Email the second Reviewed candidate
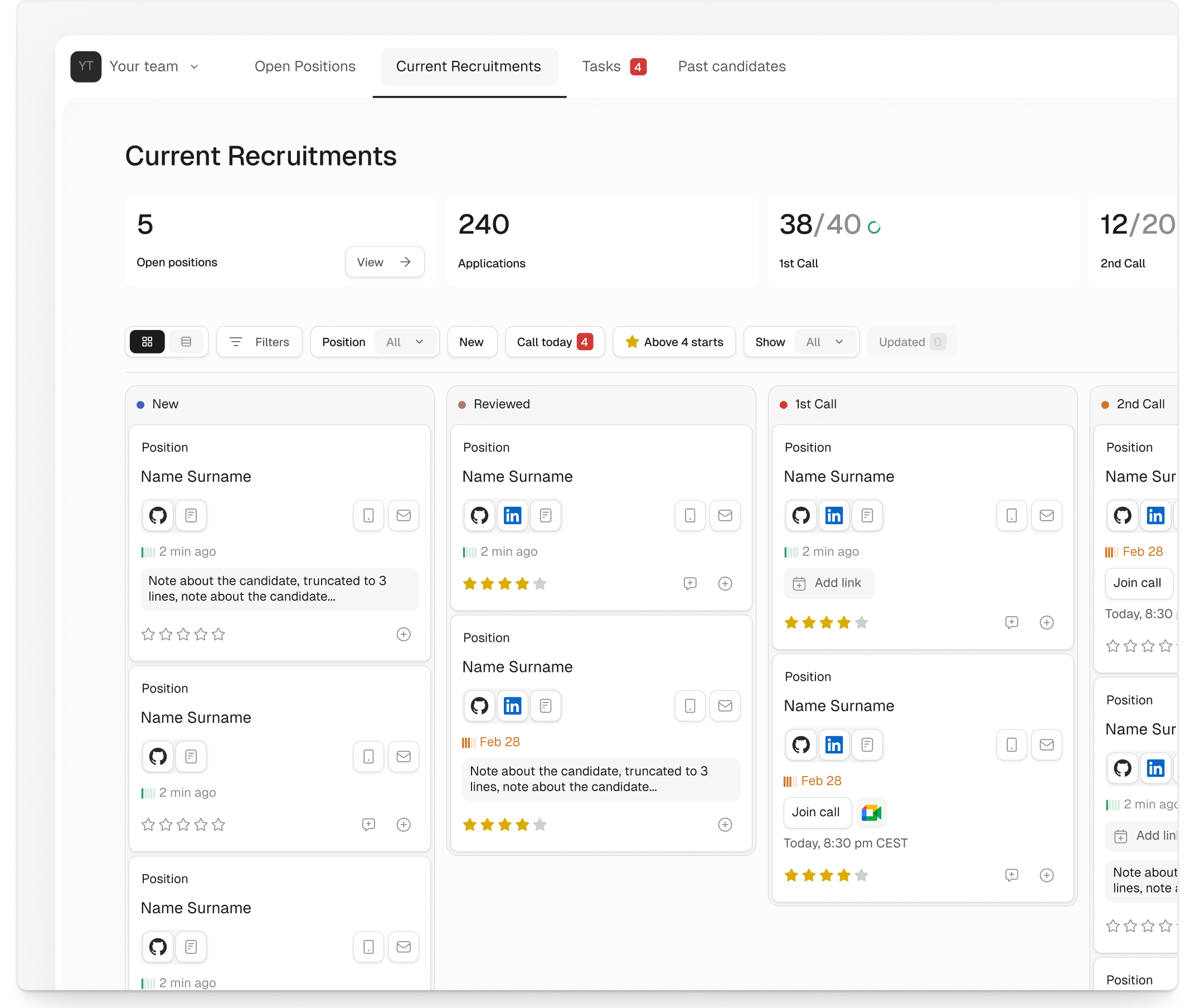The width and height of the screenshot is (1195, 1008). tap(725, 706)
